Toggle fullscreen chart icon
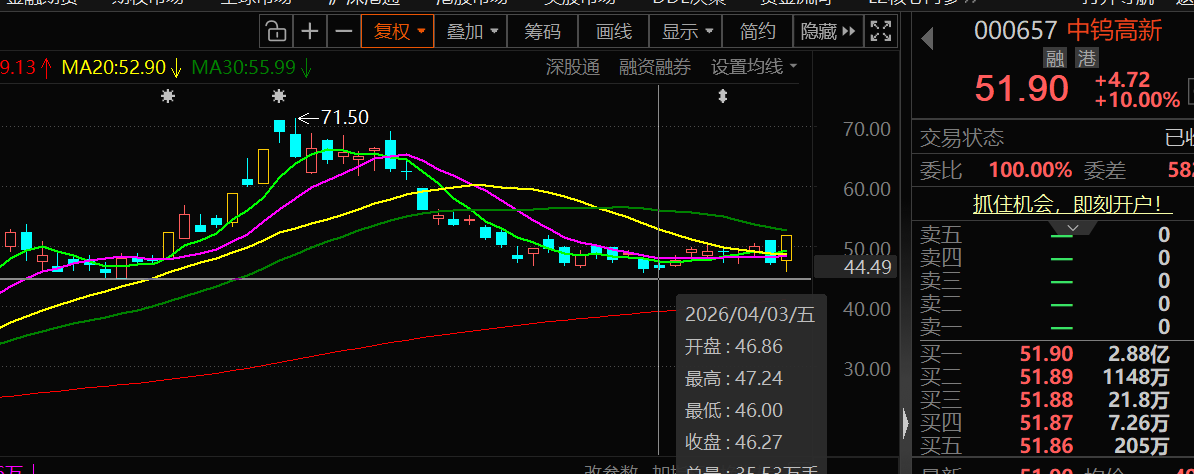The width and height of the screenshot is (1194, 474). 880,32
